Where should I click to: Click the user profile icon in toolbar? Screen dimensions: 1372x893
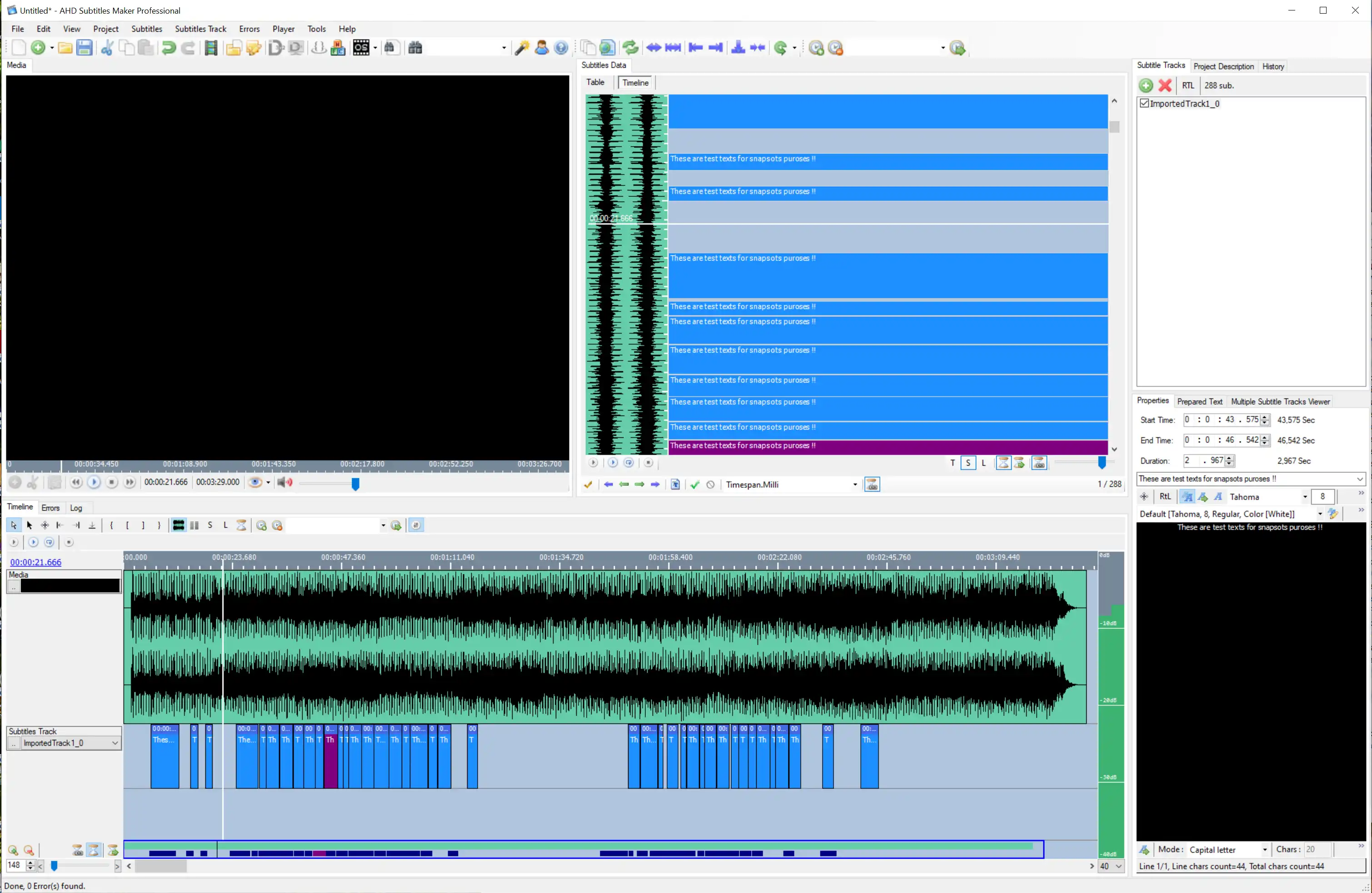pos(541,48)
